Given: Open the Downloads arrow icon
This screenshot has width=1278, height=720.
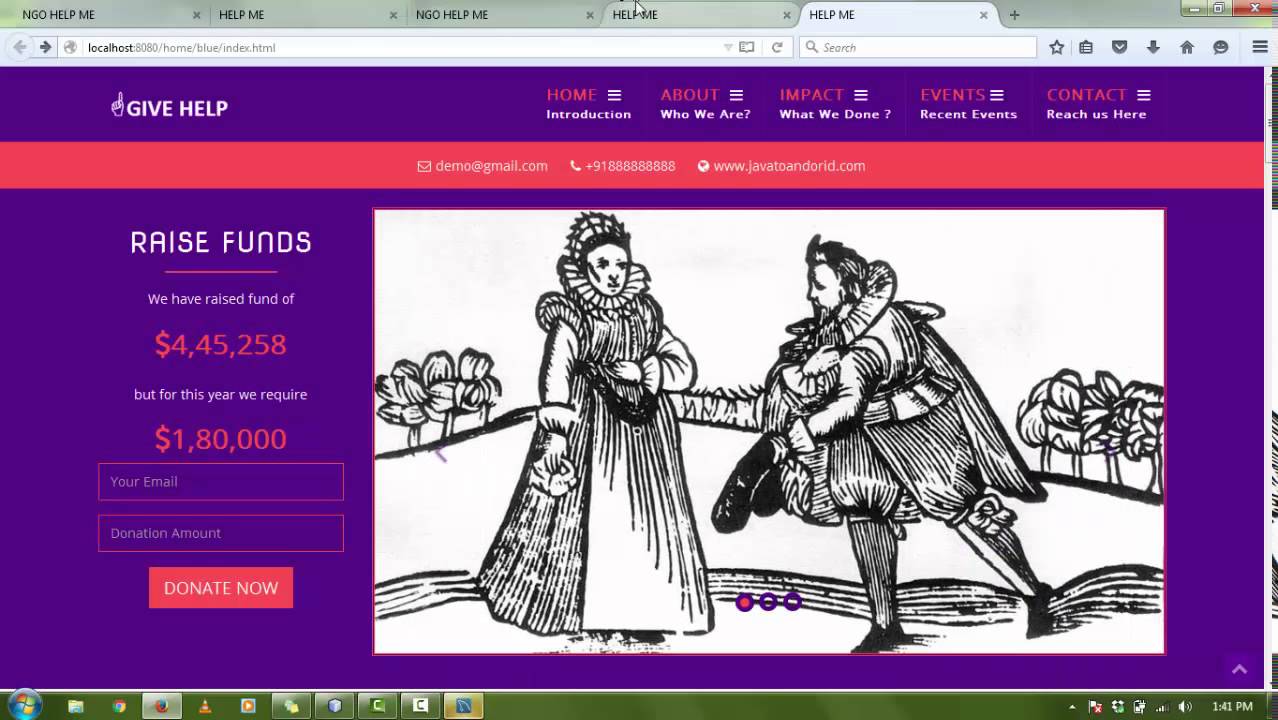Looking at the screenshot, I should [1153, 47].
